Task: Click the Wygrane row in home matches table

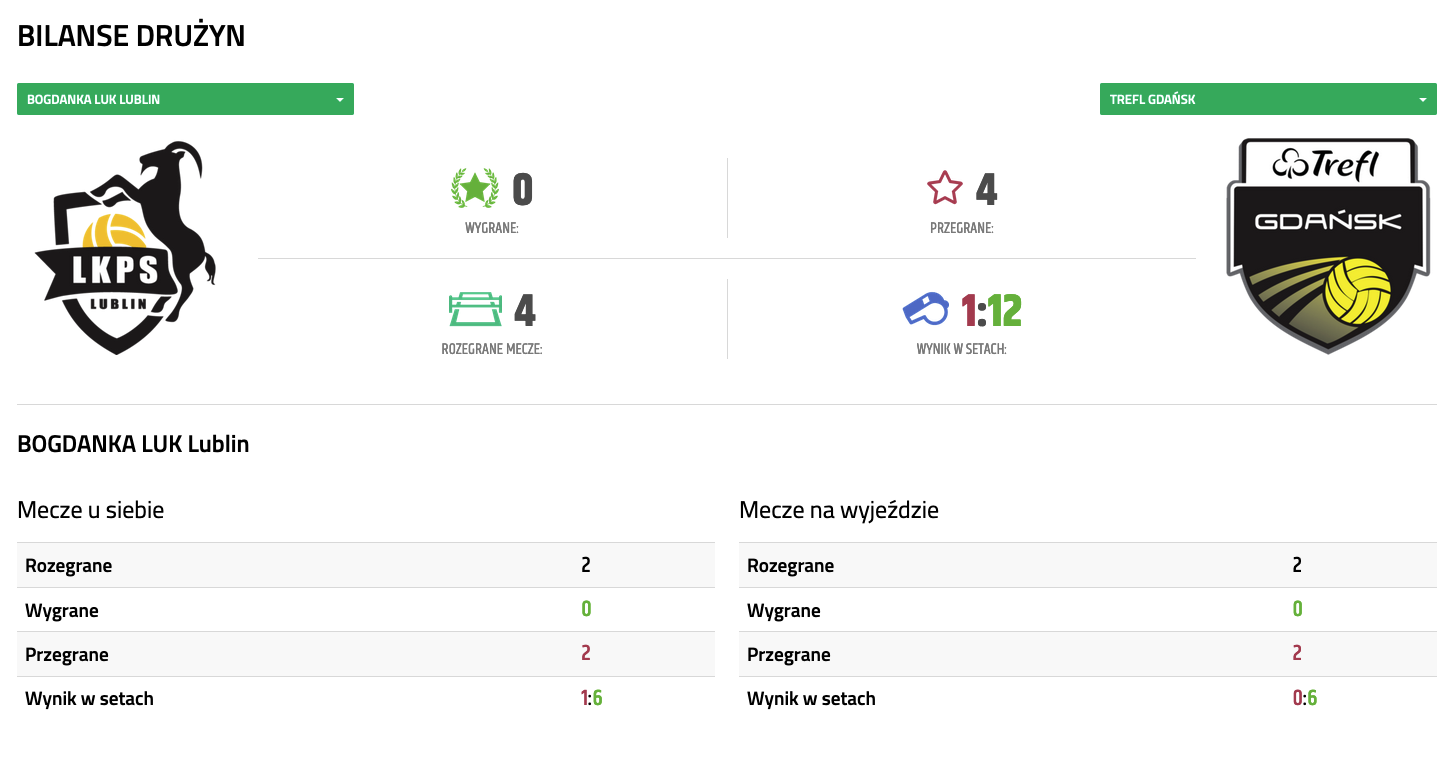Action: [366, 610]
